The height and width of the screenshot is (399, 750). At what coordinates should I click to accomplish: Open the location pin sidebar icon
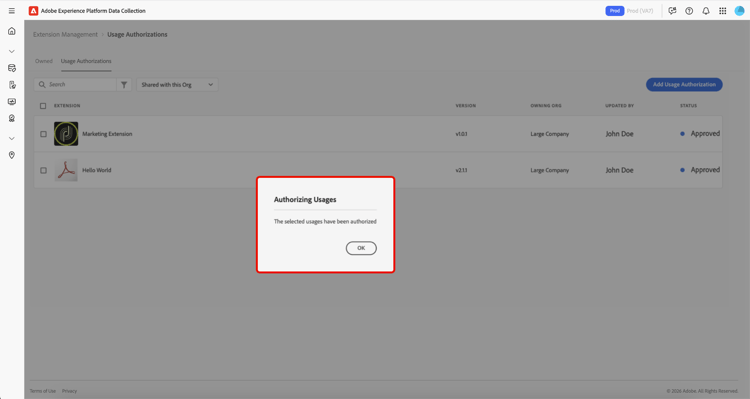(x=11, y=155)
